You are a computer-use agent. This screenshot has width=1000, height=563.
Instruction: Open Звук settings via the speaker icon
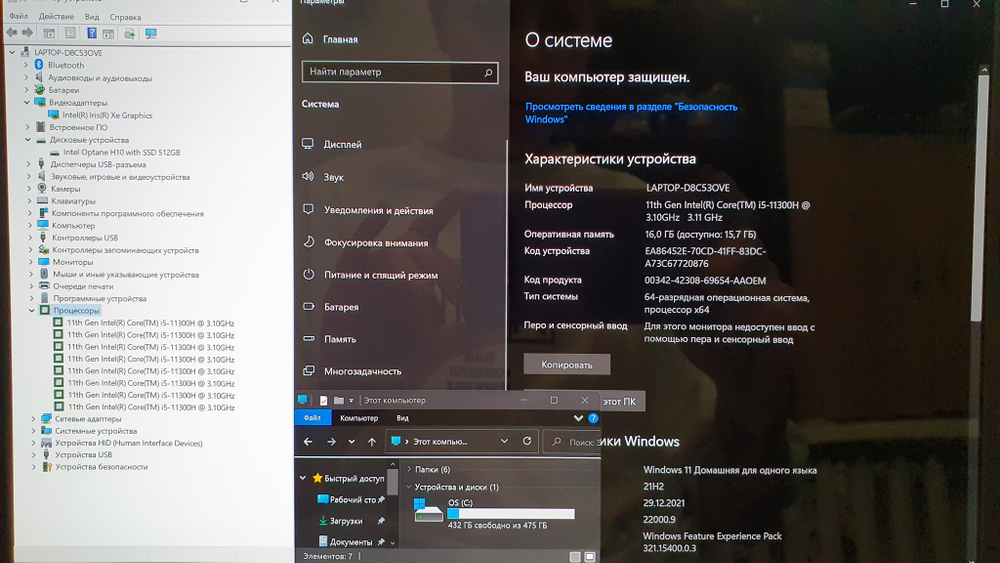[x=308, y=177]
